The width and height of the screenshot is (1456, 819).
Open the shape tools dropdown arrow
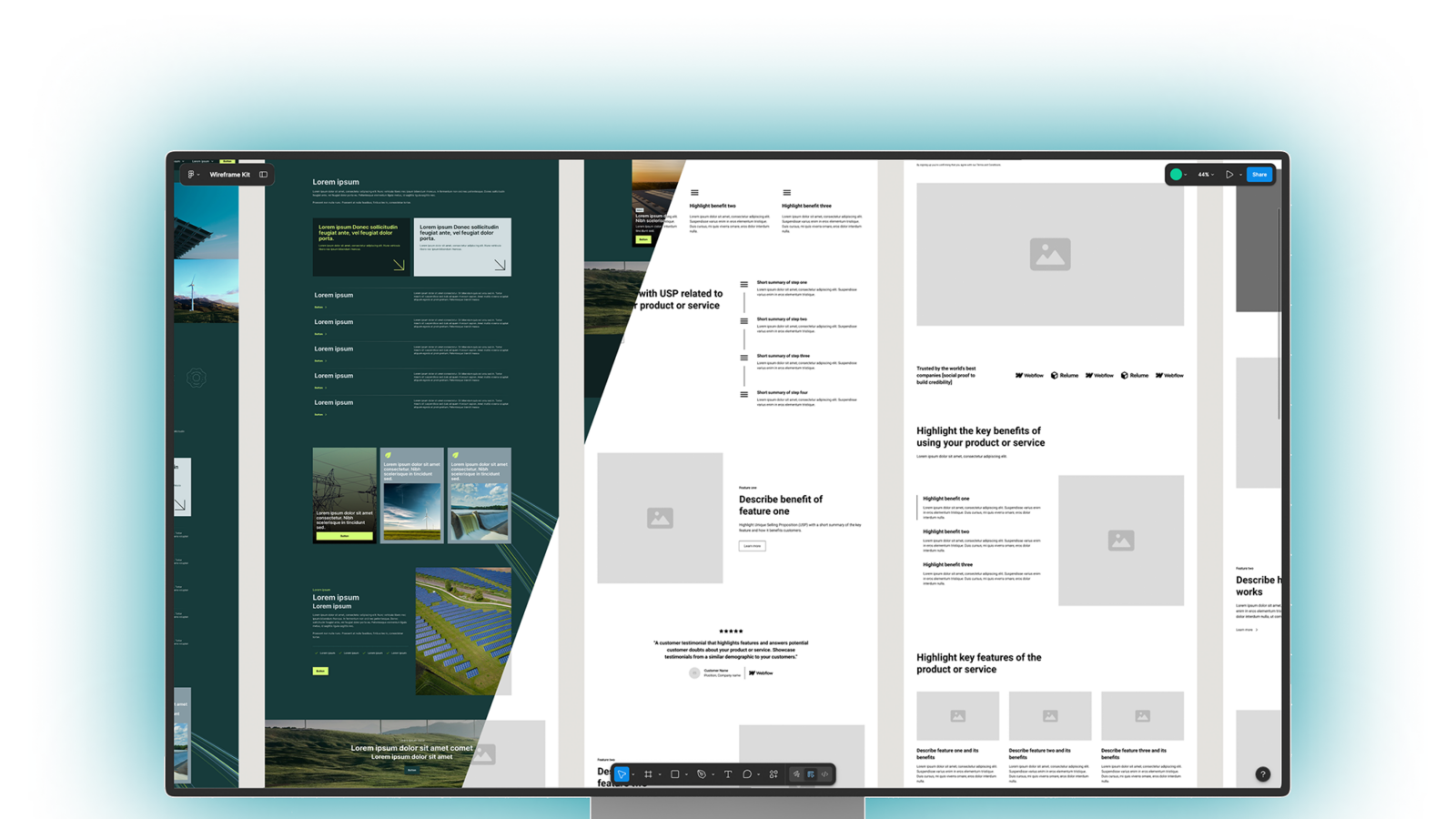coord(686,775)
